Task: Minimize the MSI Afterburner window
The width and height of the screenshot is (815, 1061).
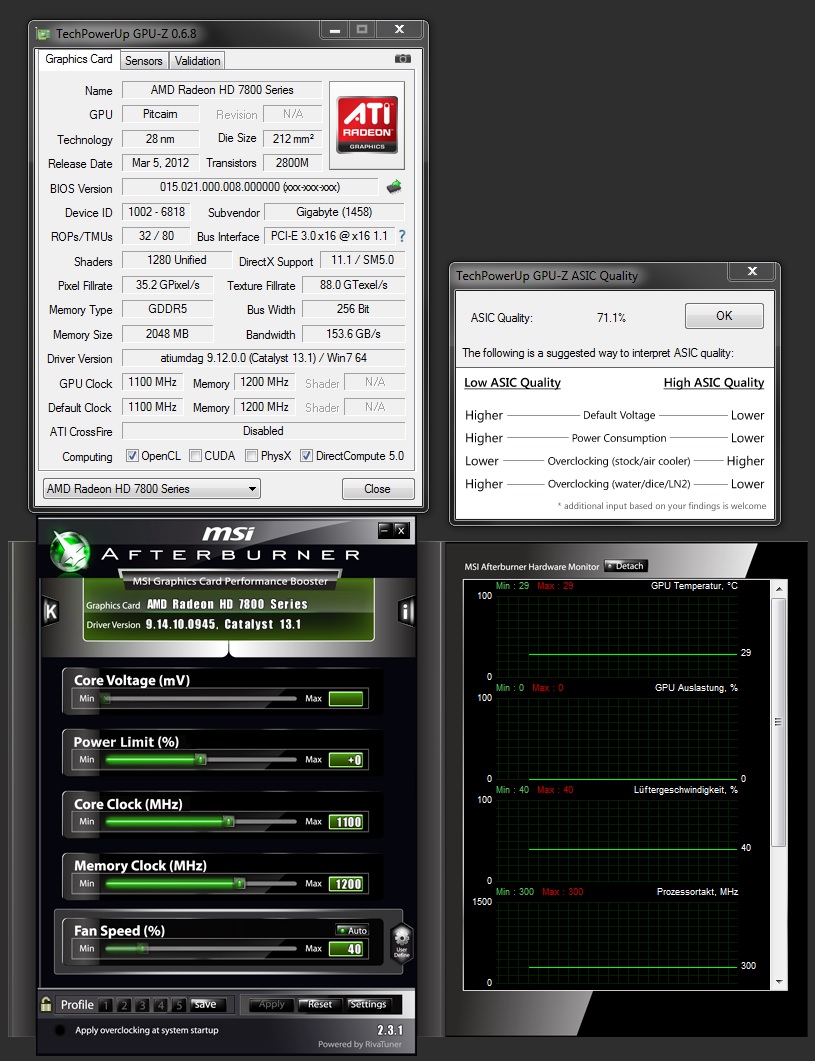Action: (385, 530)
